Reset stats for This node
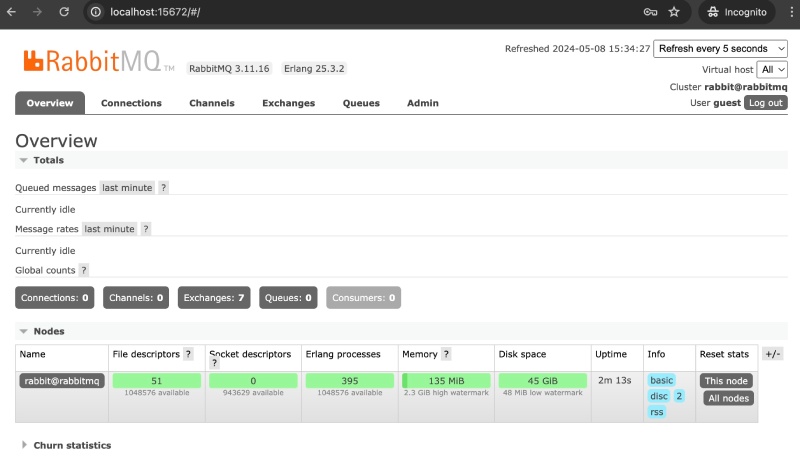 [x=726, y=381]
